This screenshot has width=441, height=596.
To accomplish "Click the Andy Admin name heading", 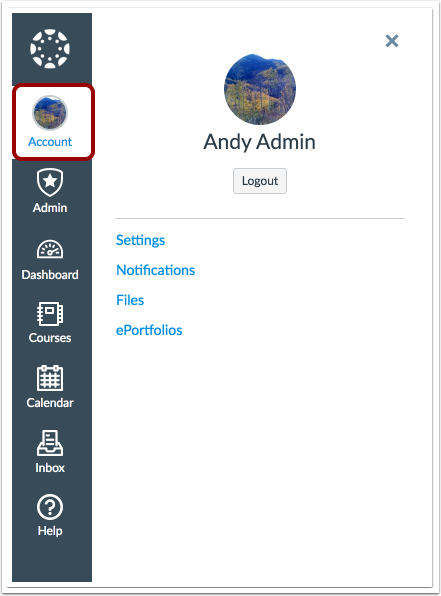I will coord(260,142).
